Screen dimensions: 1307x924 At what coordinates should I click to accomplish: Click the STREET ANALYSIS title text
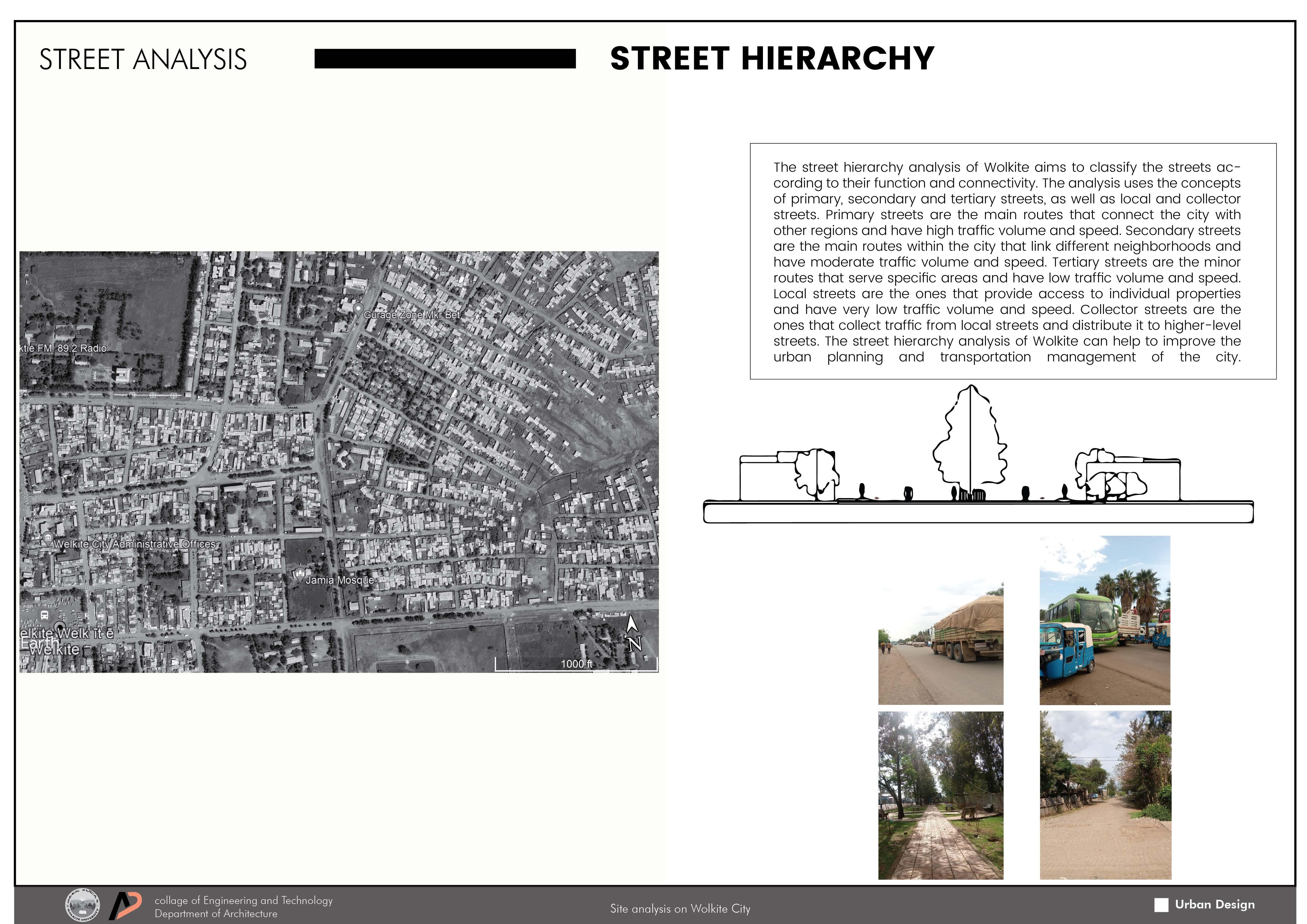coord(143,60)
